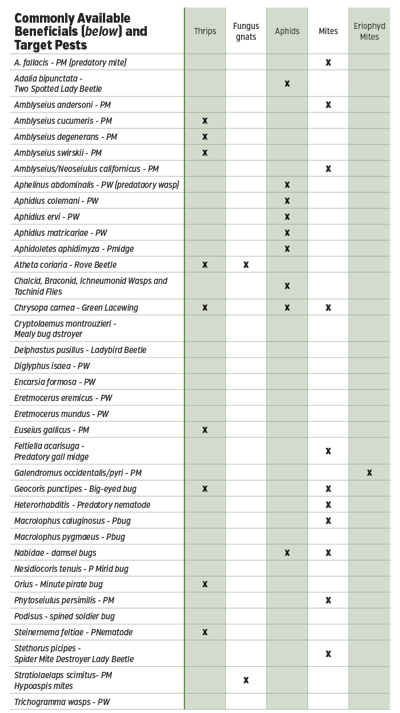Select row 'Amblyseius swirskii - PM'
The height and width of the screenshot is (713, 400).
coord(200,153)
